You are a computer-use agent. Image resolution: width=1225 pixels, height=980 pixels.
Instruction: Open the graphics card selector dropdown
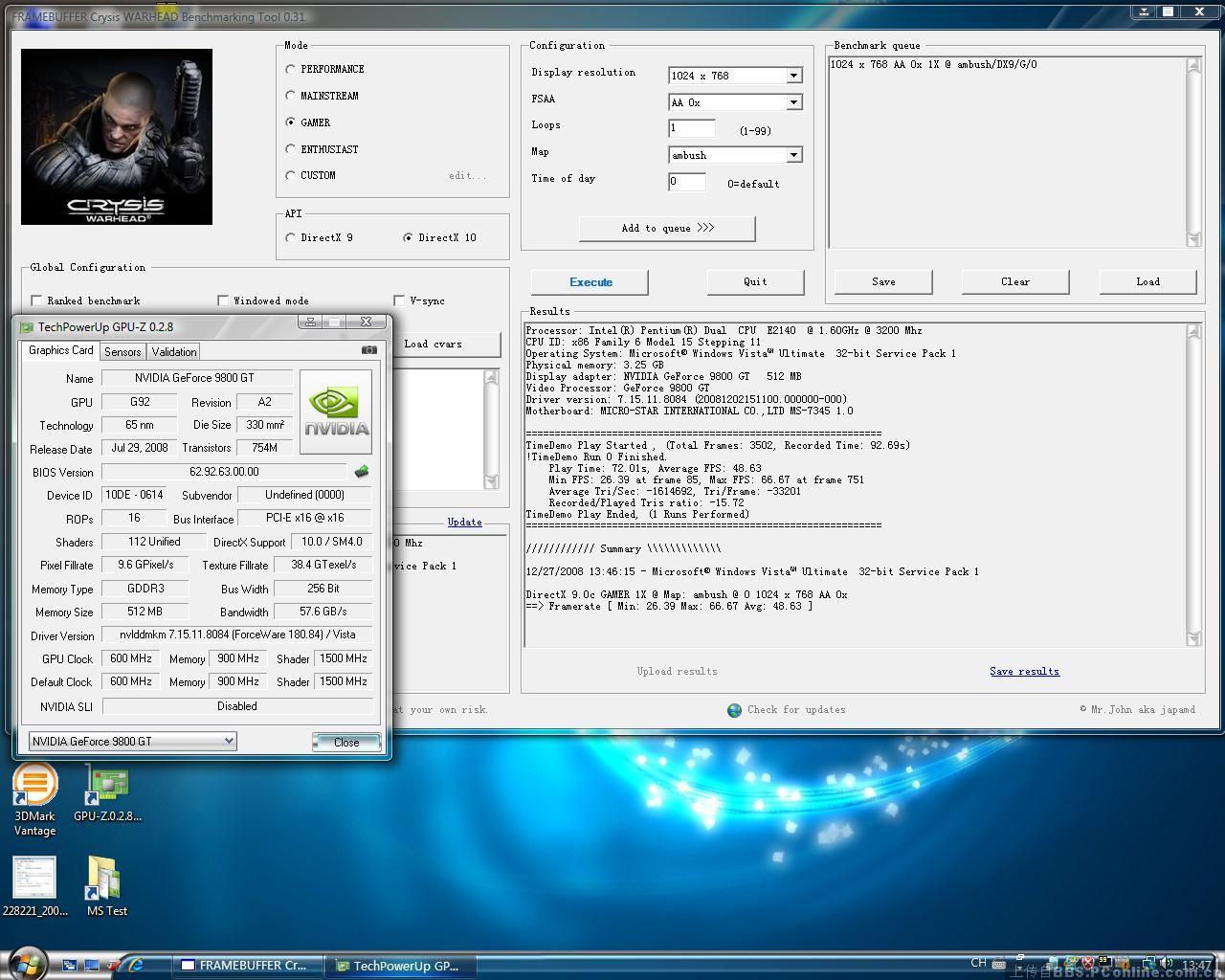228,741
